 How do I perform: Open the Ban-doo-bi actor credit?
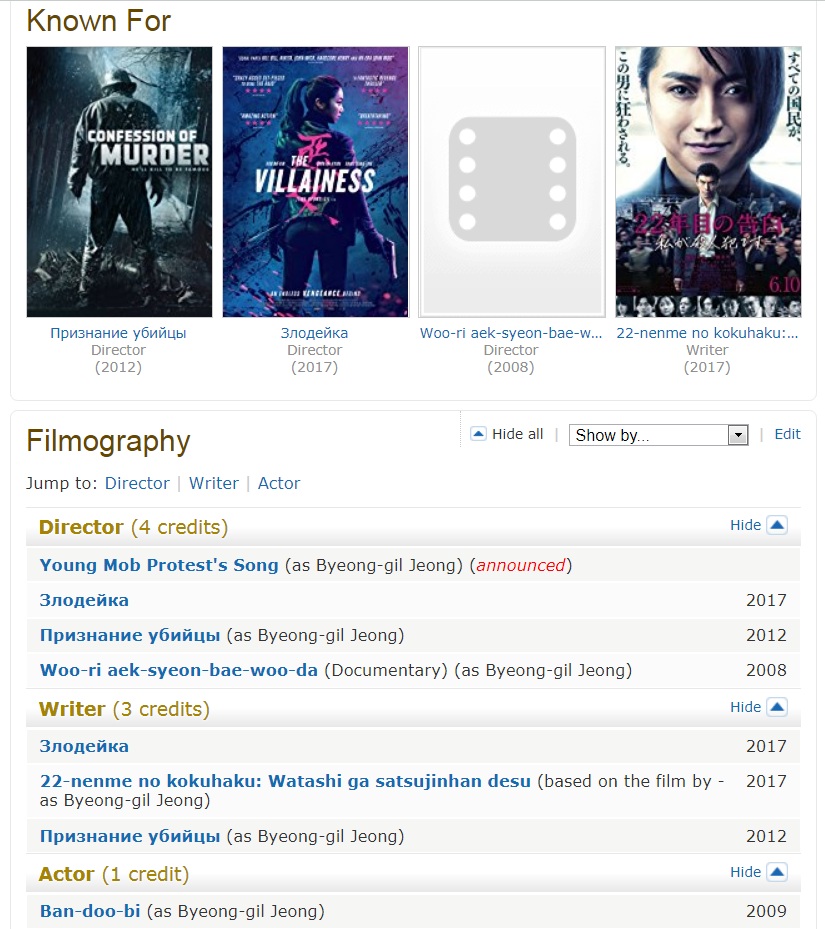pos(90,911)
